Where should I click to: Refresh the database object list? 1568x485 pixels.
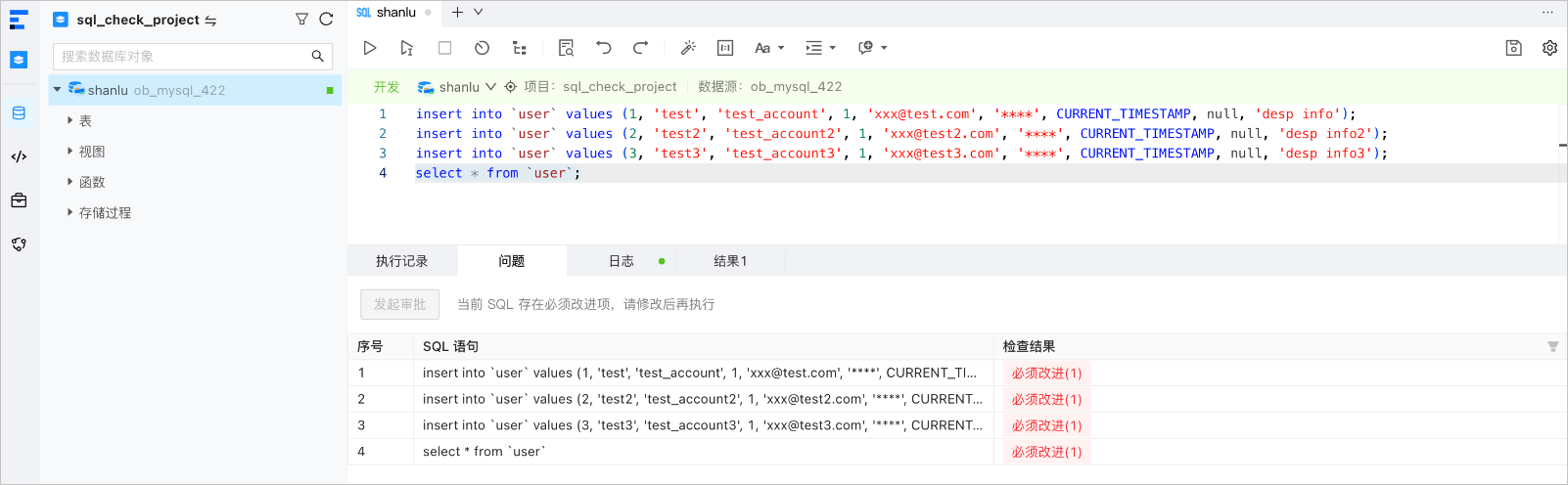326,20
